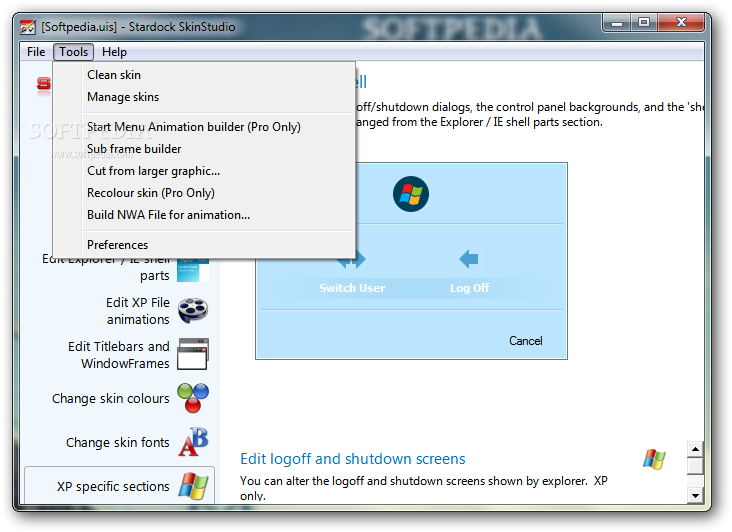The image size is (732, 532).
Task: Click Switch User label in the preview
Action: coord(352,288)
